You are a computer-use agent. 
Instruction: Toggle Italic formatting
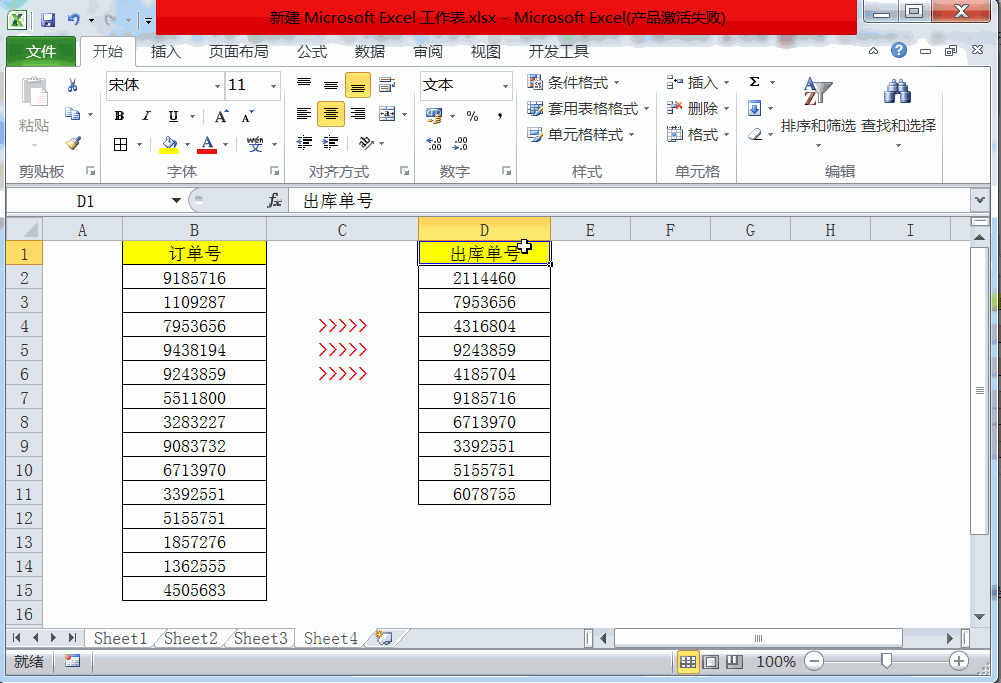click(146, 116)
